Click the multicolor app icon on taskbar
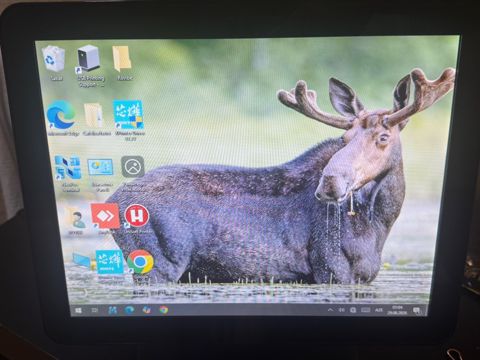Screen dimensions: 480x360 (x=146, y=310)
